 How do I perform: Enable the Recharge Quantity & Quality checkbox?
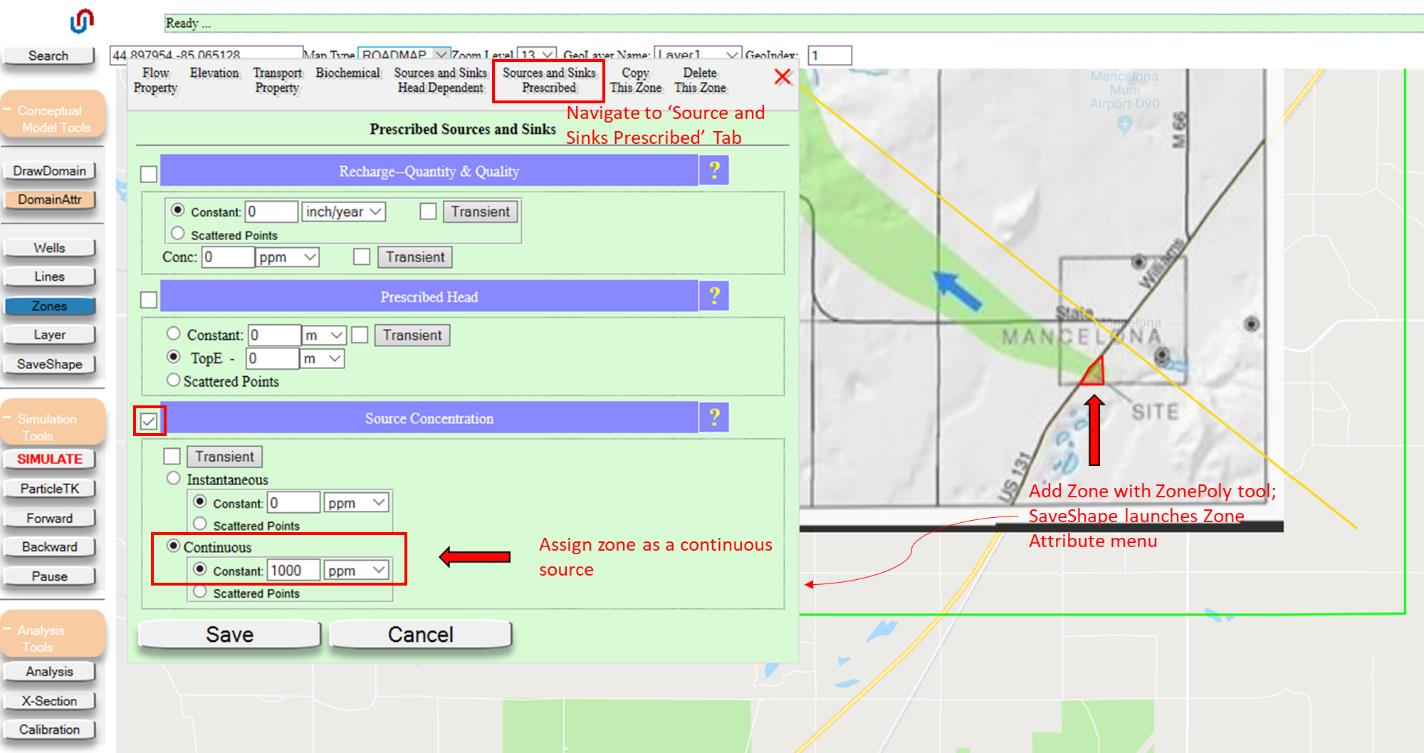[x=149, y=175]
